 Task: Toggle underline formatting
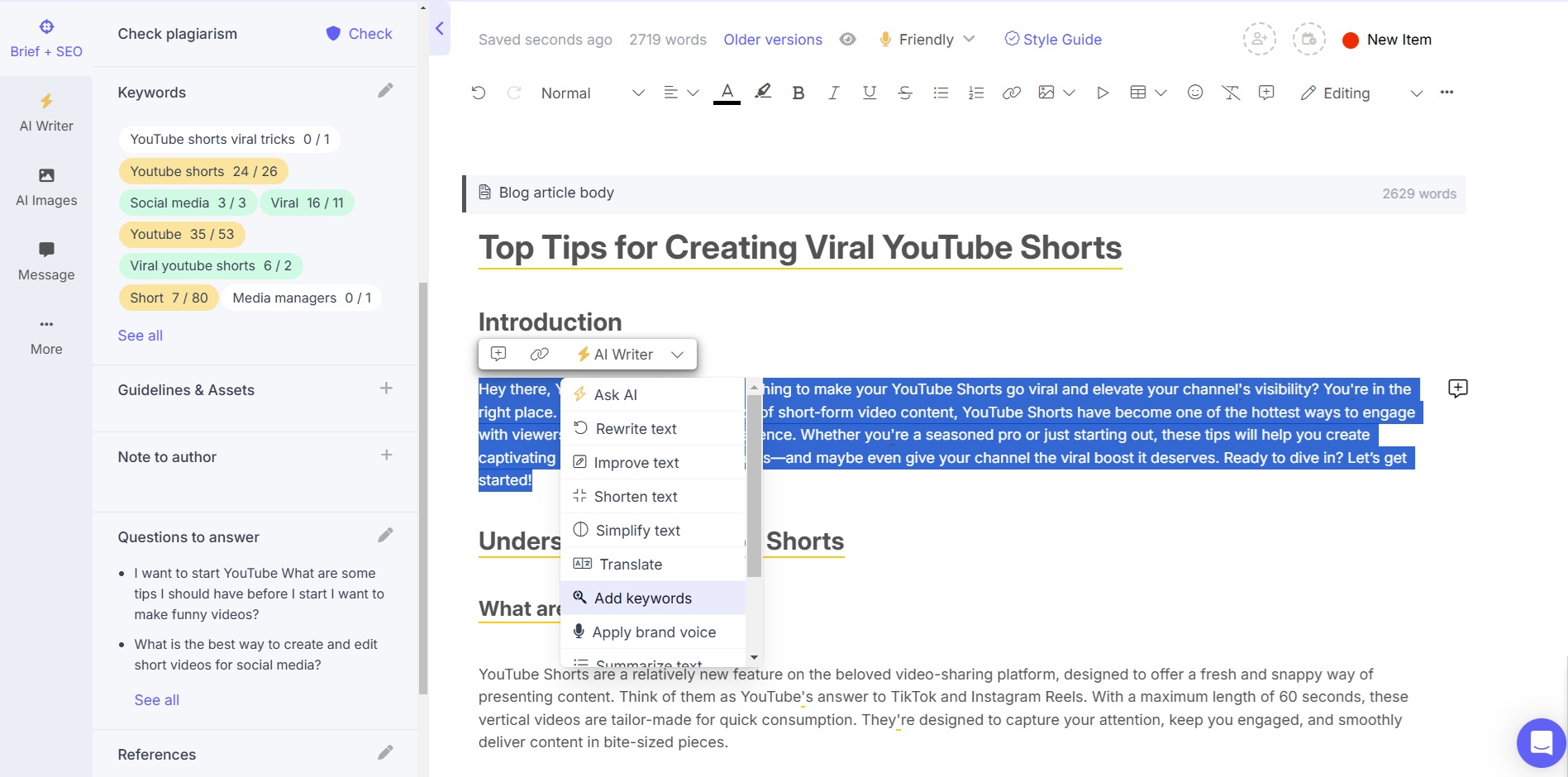point(869,93)
